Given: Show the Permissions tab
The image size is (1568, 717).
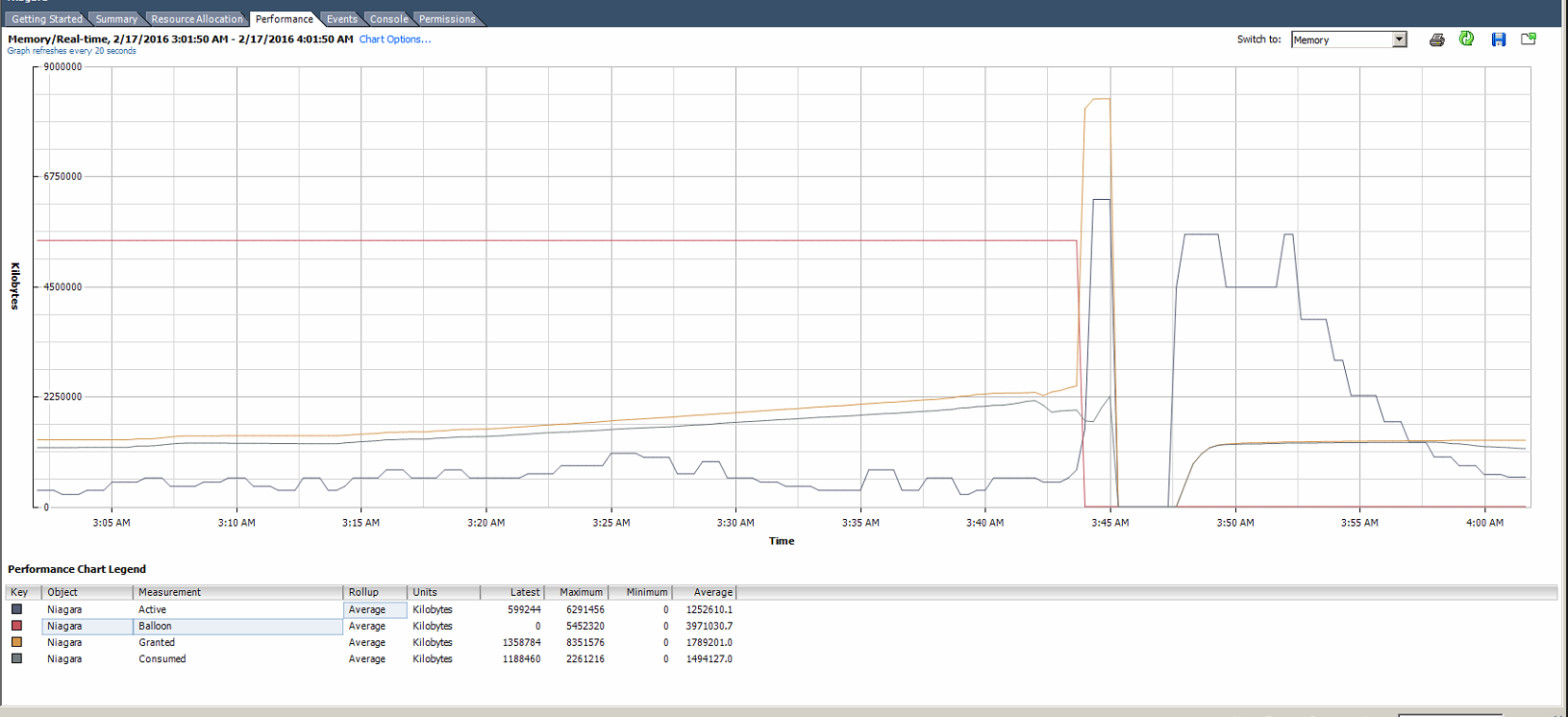Looking at the screenshot, I should click(447, 19).
